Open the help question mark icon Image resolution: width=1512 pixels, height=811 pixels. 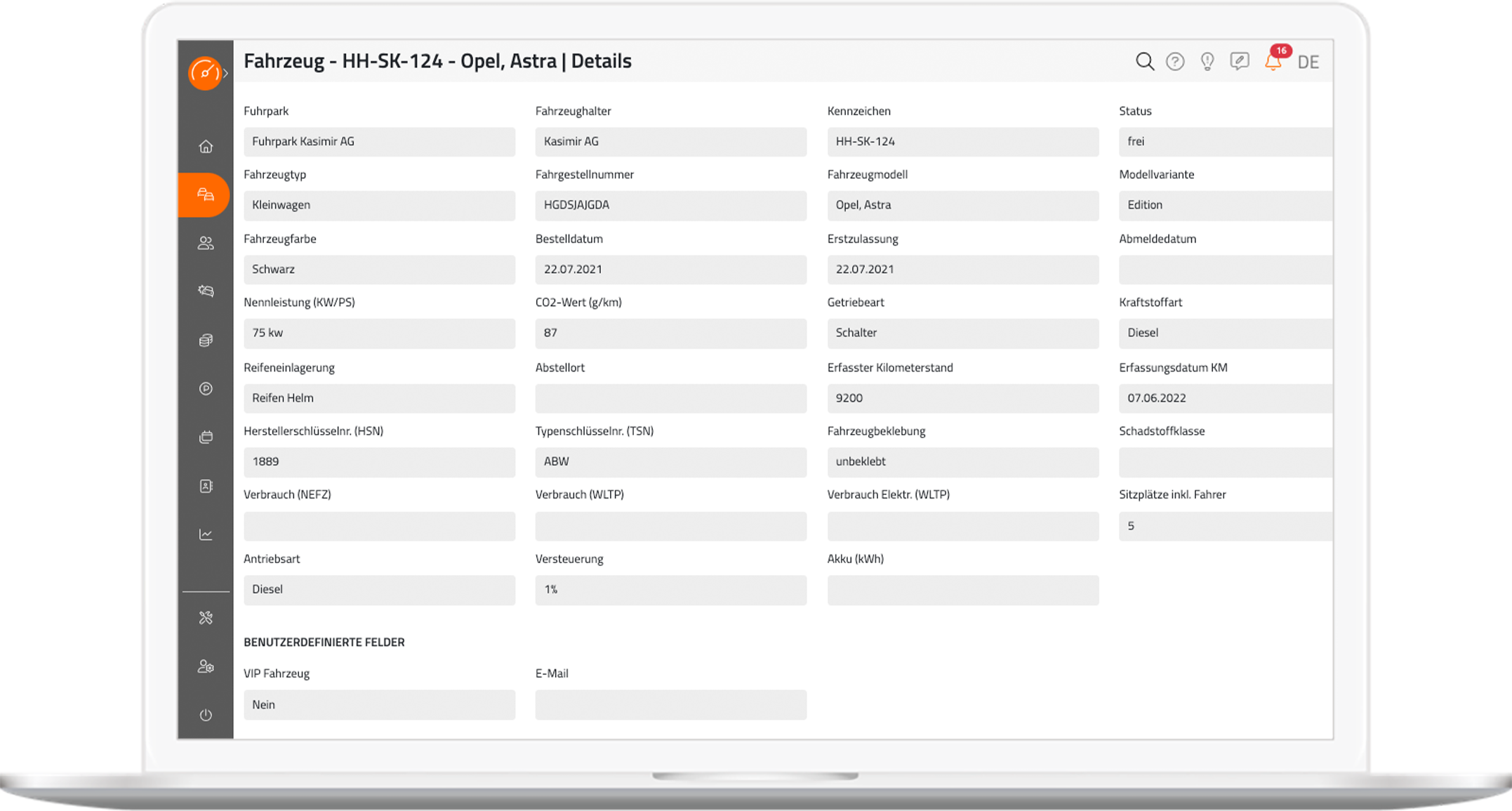[x=1175, y=62]
